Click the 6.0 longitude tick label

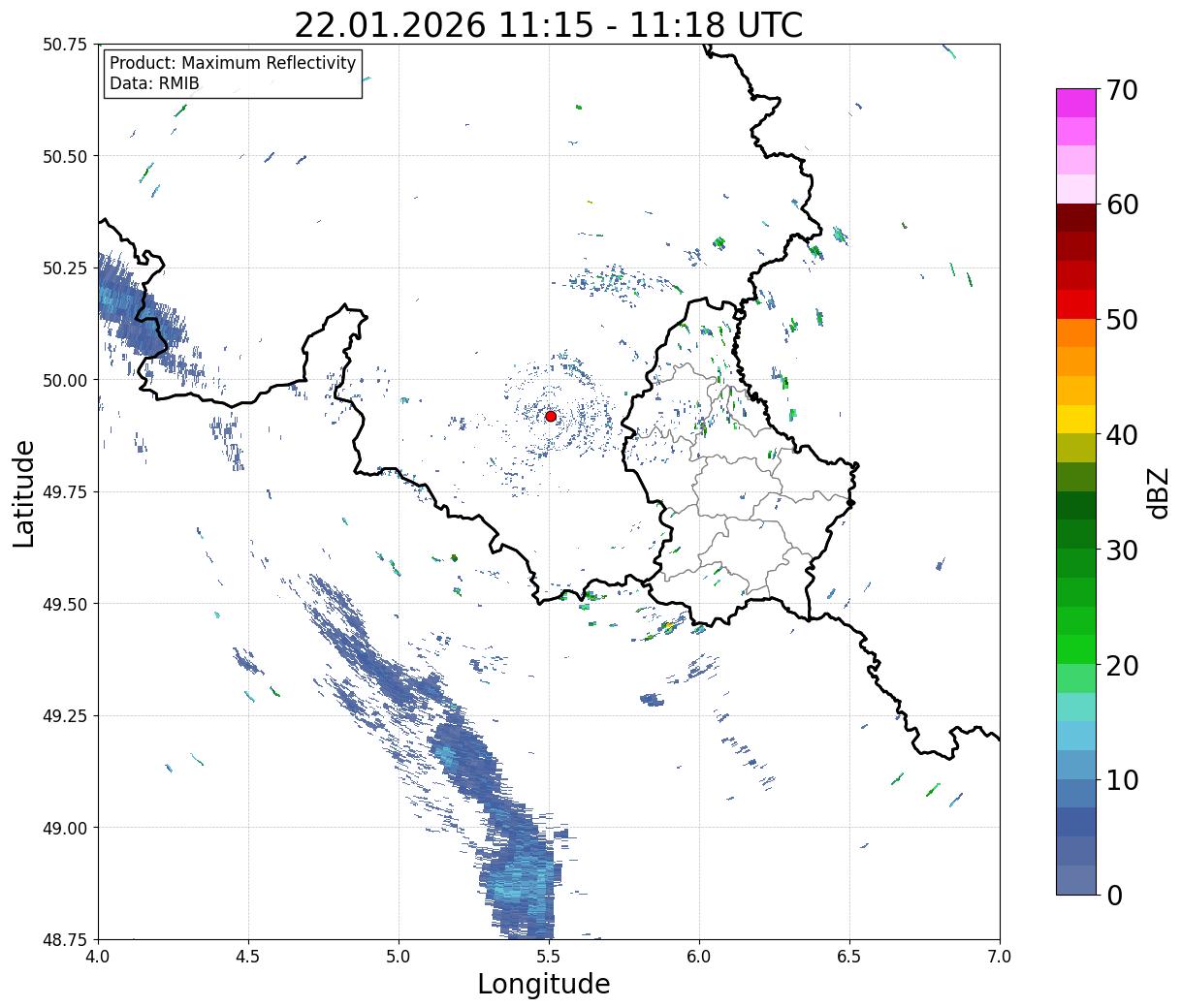pyautogui.click(x=699, y=957)
